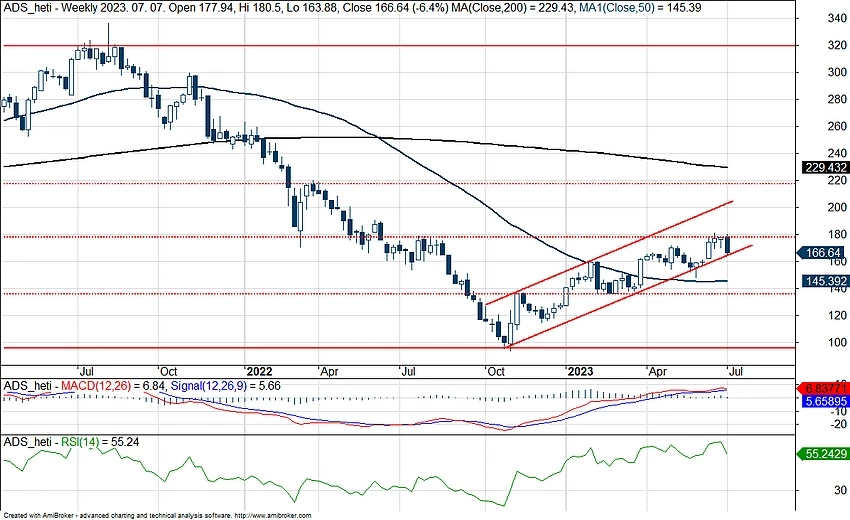Click the latest weekly candle on the chart

(729, 245)
